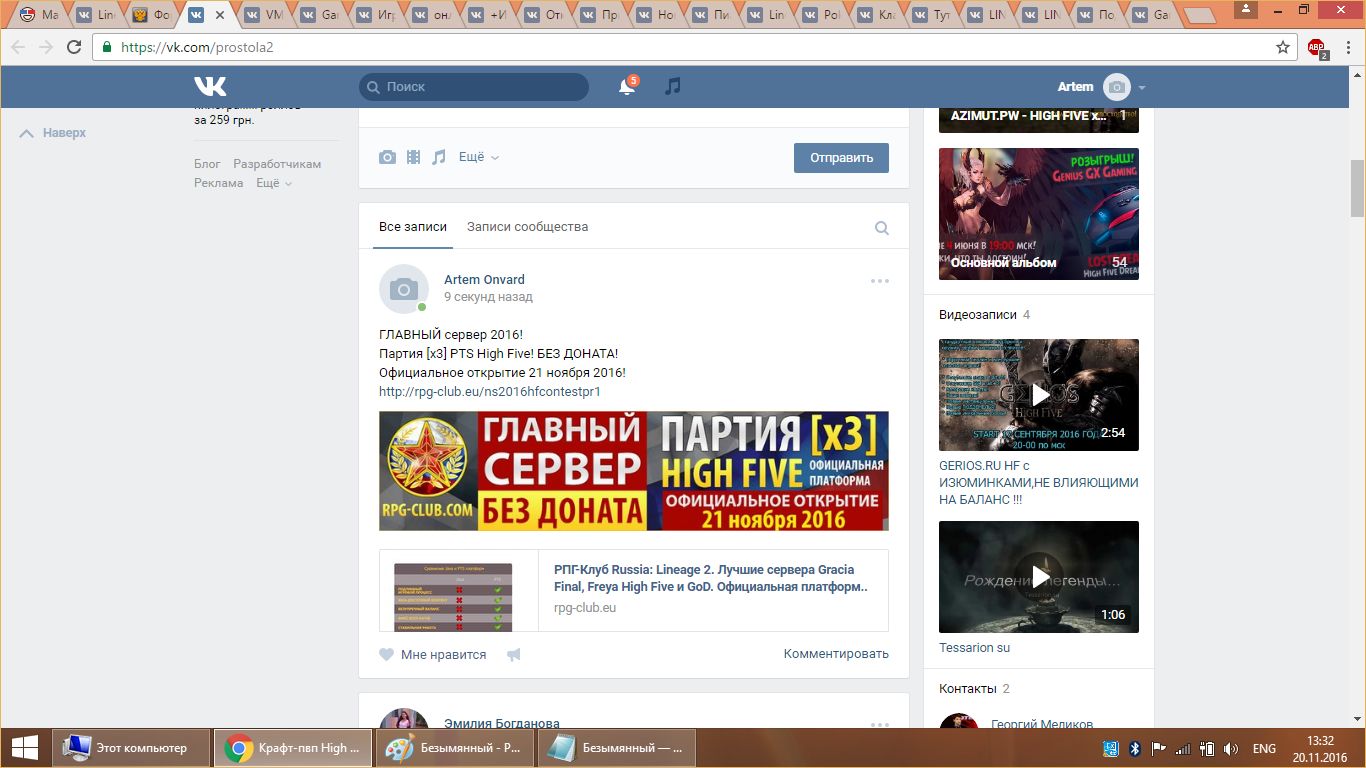
Task: Select the Все записи tab
Action: [412, 227]
